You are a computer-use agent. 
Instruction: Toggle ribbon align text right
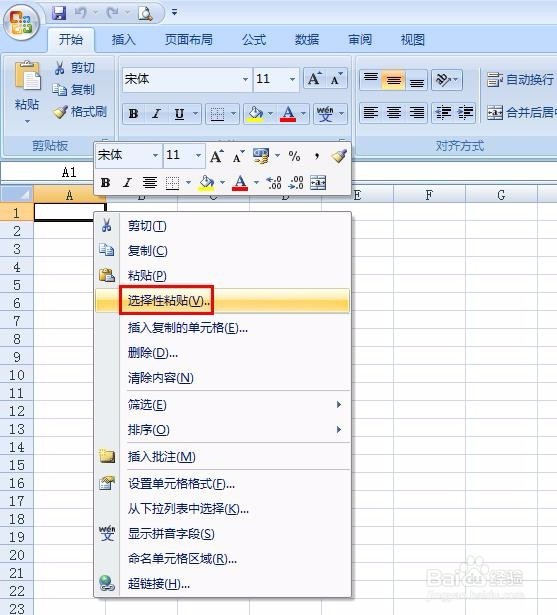click(417, 113)
